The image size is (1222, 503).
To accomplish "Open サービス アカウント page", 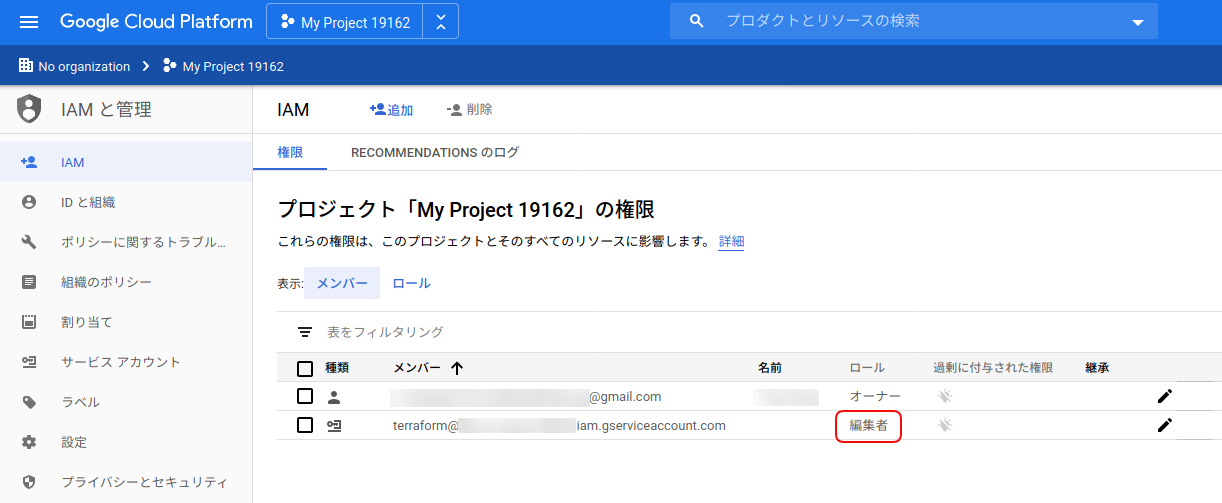I will tap(126, 362).
